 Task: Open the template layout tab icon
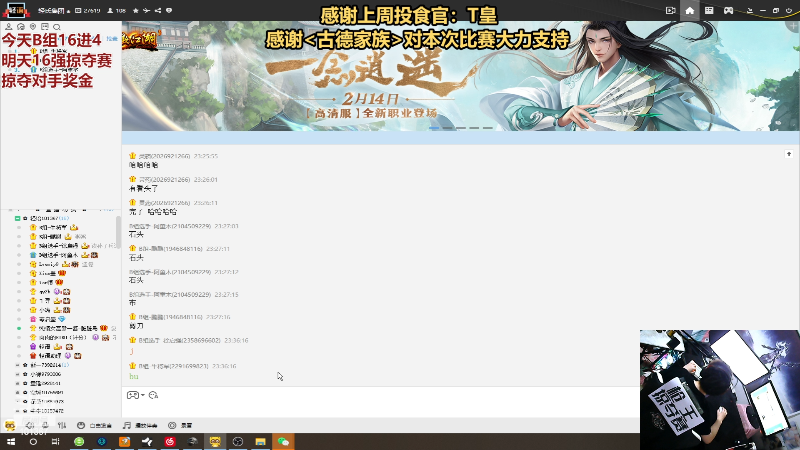[x=709, y=10]
